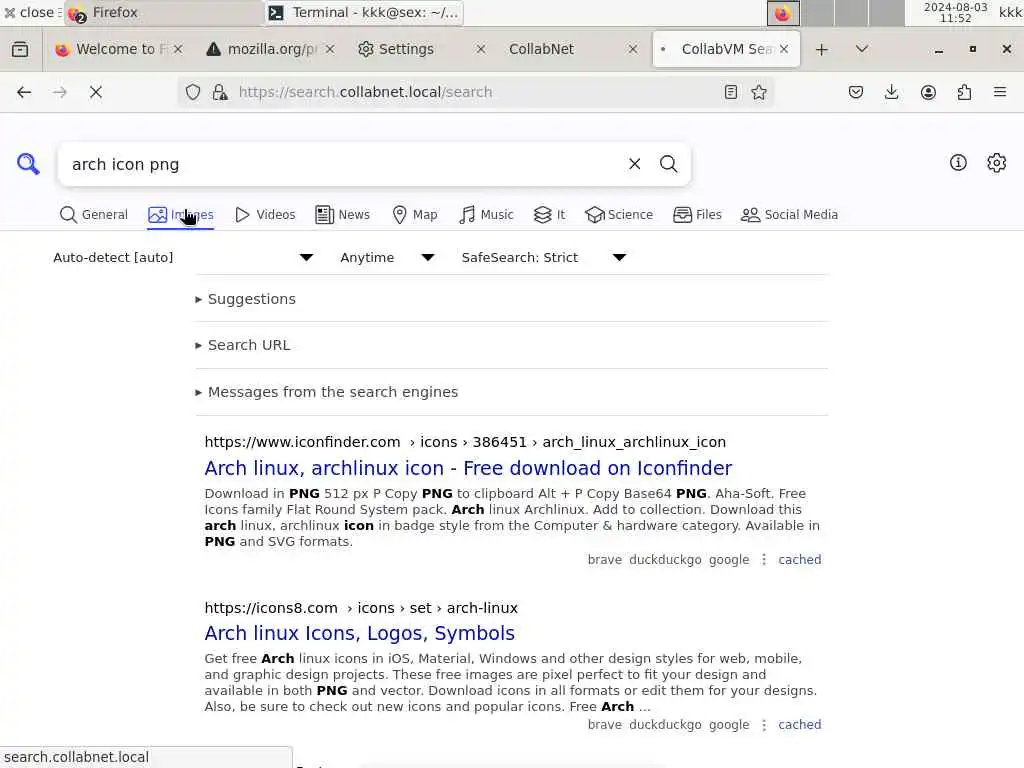
Task: Open the Anytime time range dropdown
Action: (387, 257)
